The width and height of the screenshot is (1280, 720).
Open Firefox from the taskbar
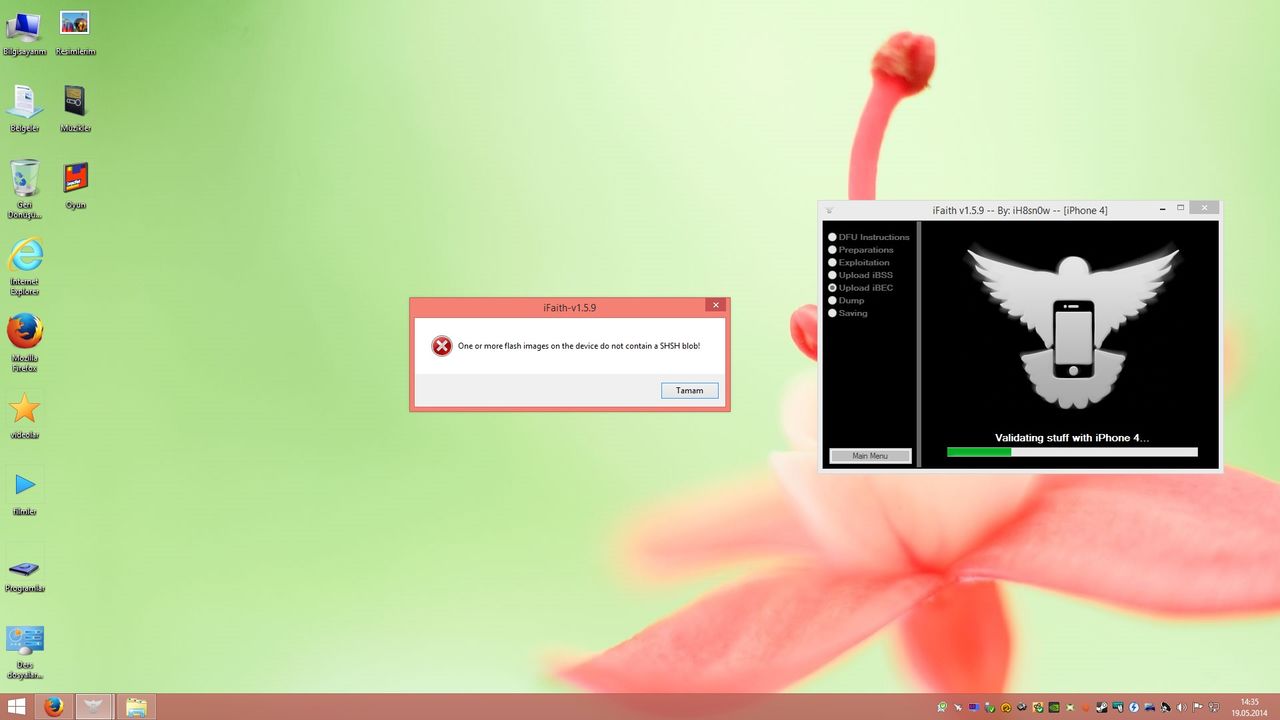[x=54, y=707]
